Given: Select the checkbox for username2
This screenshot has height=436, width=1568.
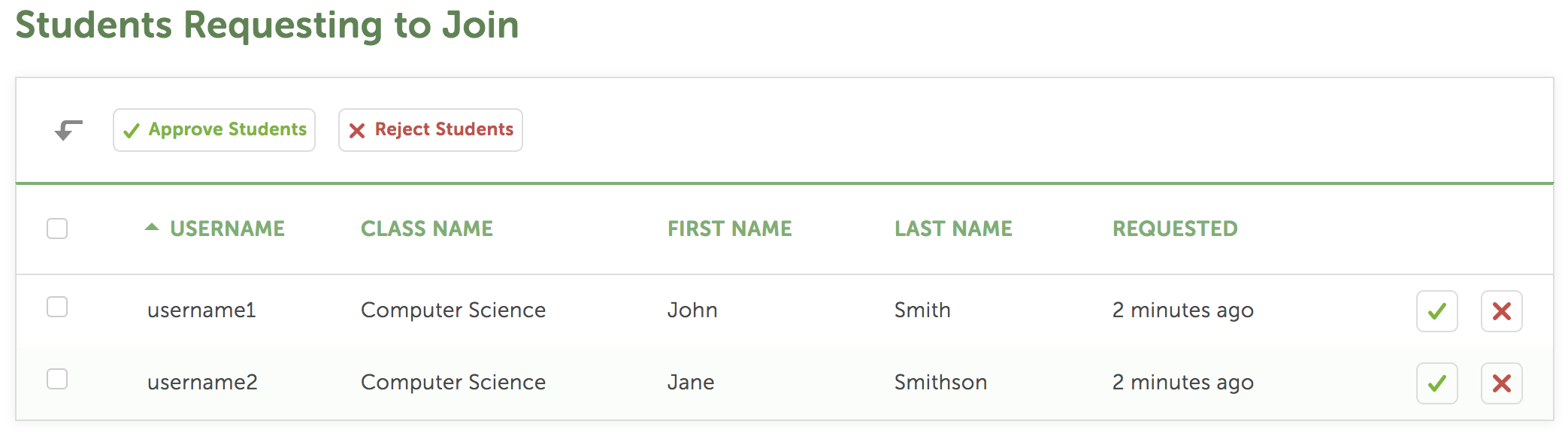Looking at the screenshot, I should coord(57,379).
